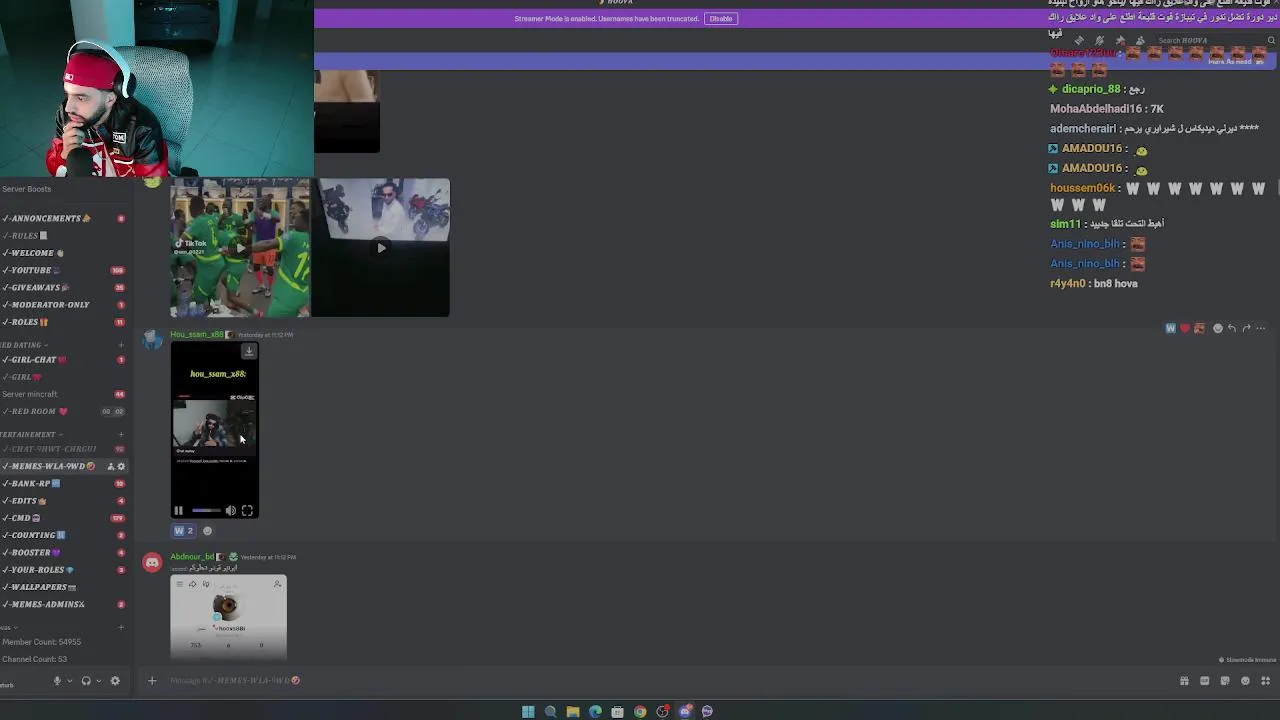
Task: React with W super reaction on message
Action: pos(1171,328)
